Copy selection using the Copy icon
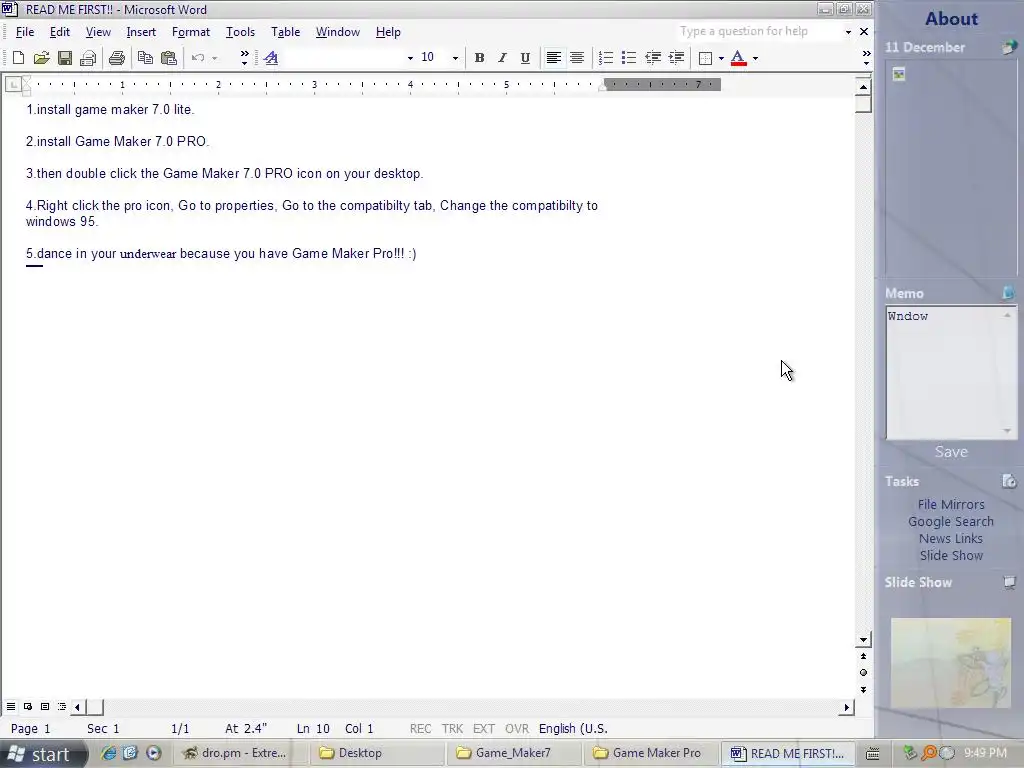The height and width of the screenshot is (768, 1024). (145, 58)
